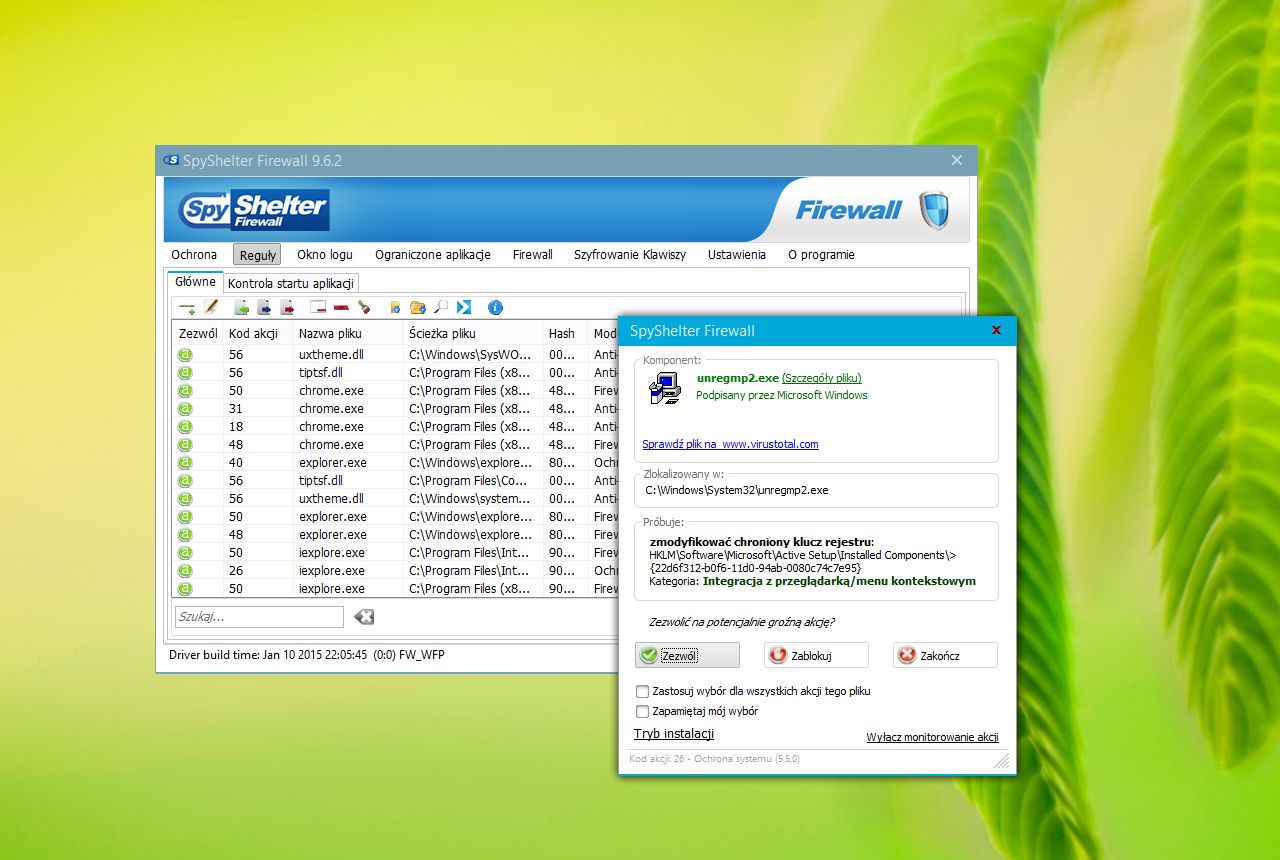Click the unregmp2.exe file name in dialog
This screenshot has height=860, width=1280.
(737, 378)
